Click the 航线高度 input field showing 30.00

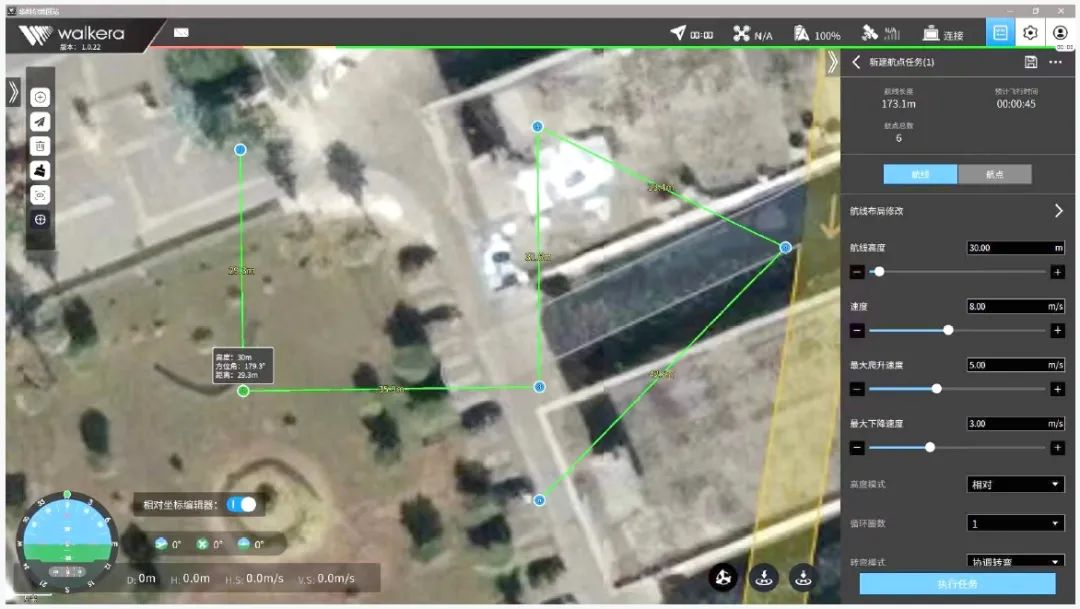tap(1008, 248)
